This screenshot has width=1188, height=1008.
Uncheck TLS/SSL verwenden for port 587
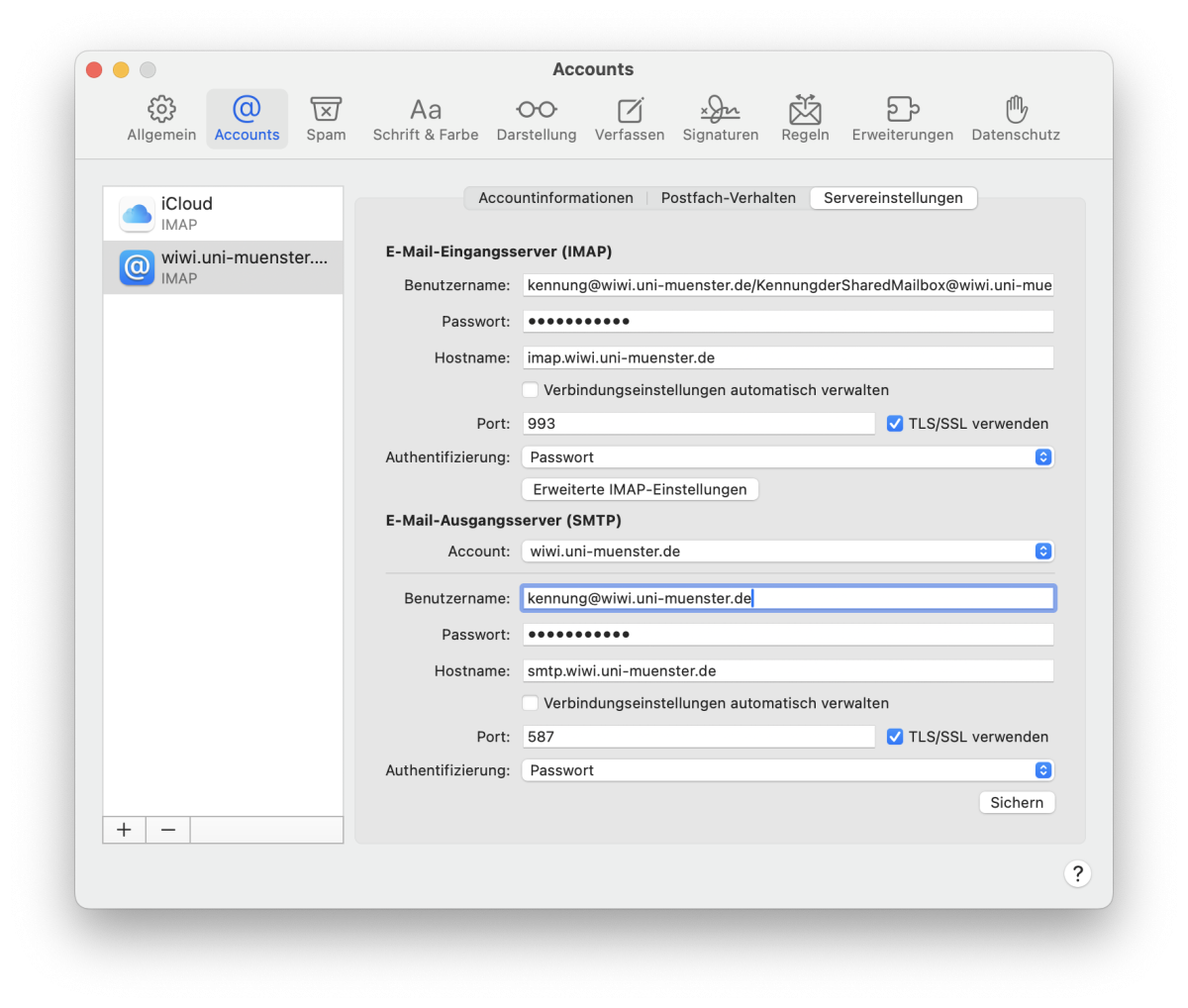(x=895, y=737)
